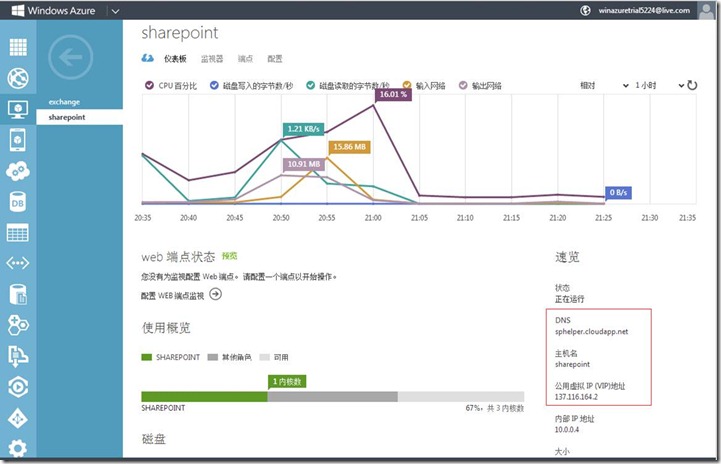Refresh the metrics chart
Viewport: 721px width, 464px height.
692,85
